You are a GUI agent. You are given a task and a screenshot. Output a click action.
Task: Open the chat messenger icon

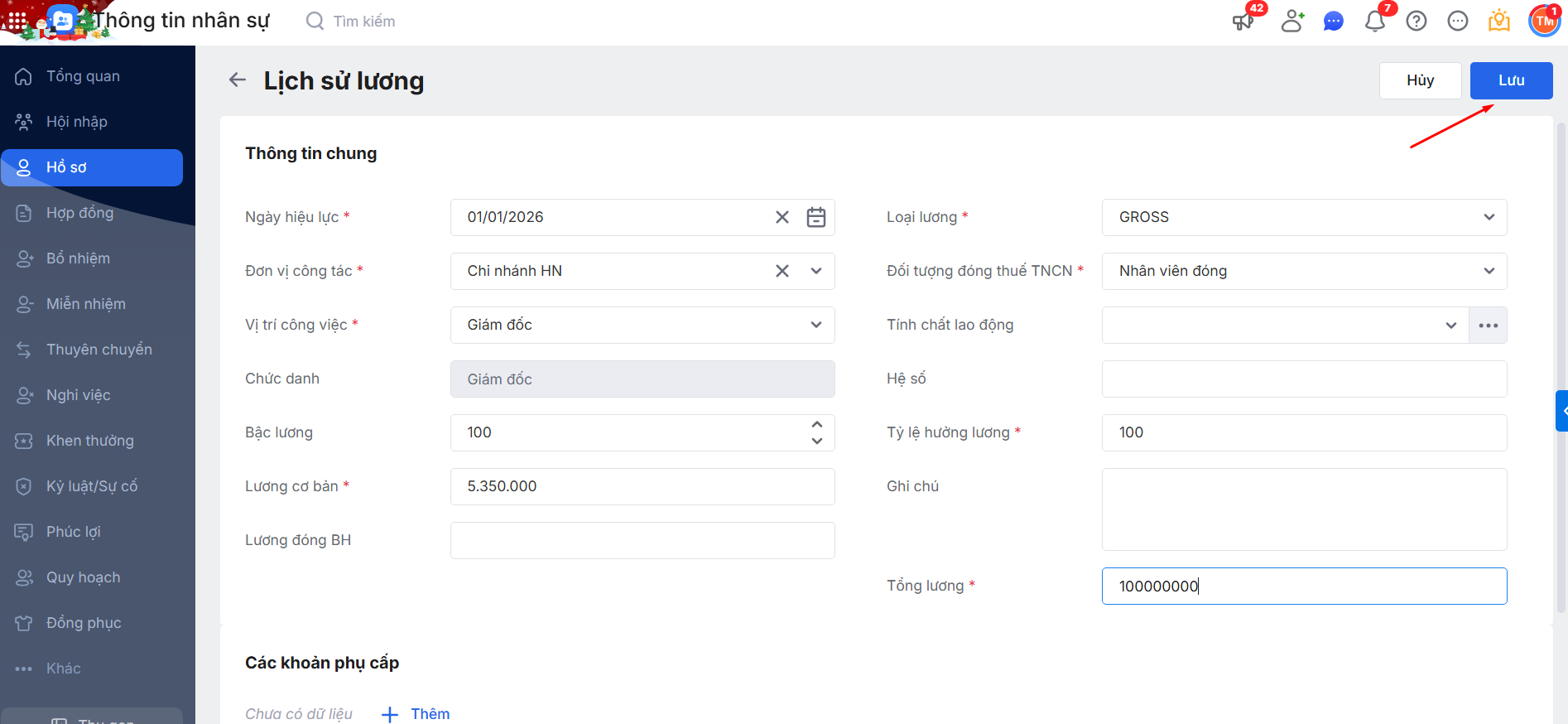tap(1333, 21)
